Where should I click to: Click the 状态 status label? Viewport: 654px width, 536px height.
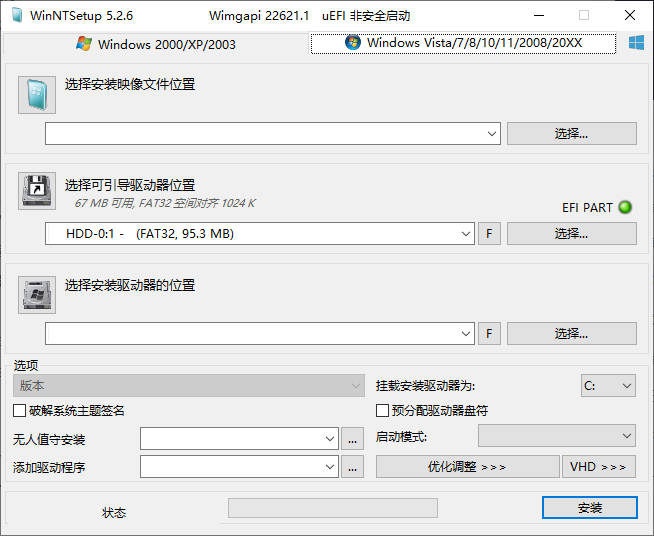(114, 513)
